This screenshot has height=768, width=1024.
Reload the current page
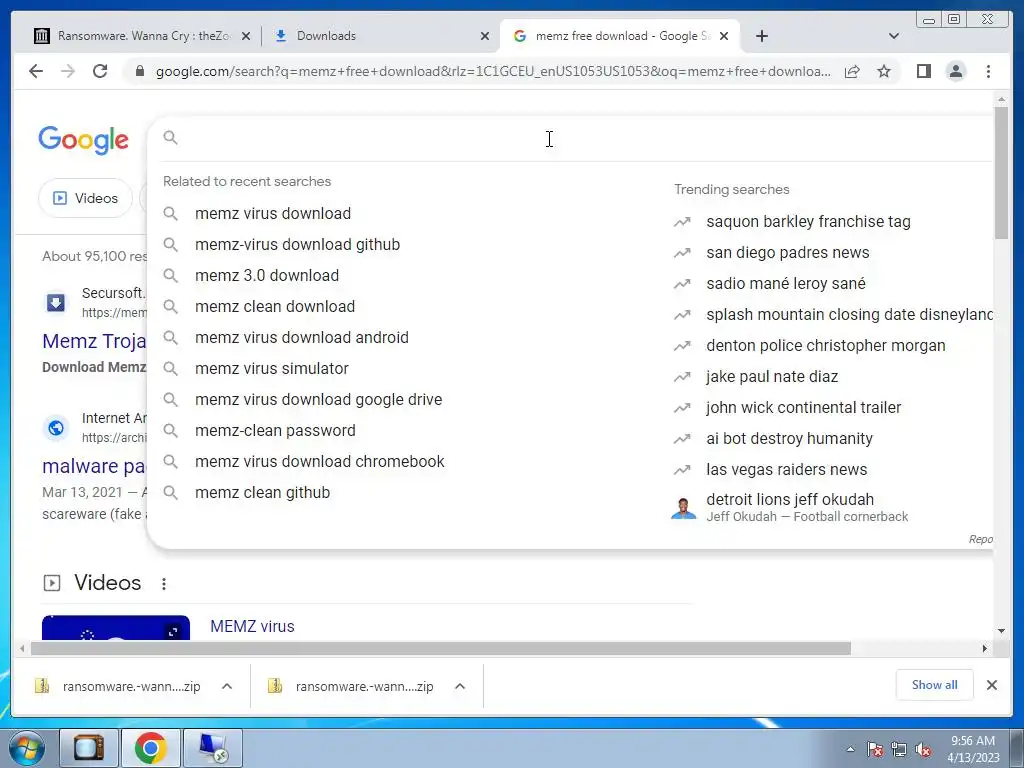[x=100, y=71]
